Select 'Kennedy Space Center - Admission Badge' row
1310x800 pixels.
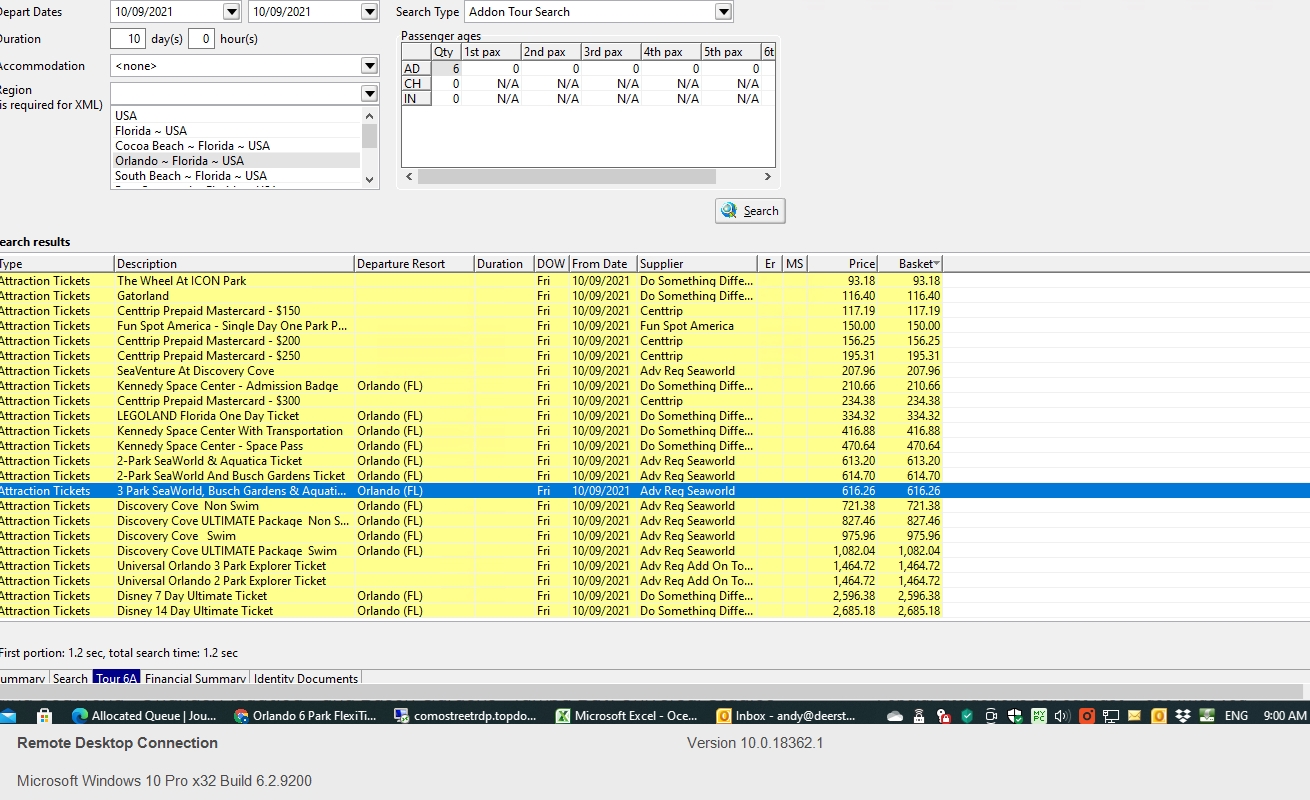coord(470,386)
